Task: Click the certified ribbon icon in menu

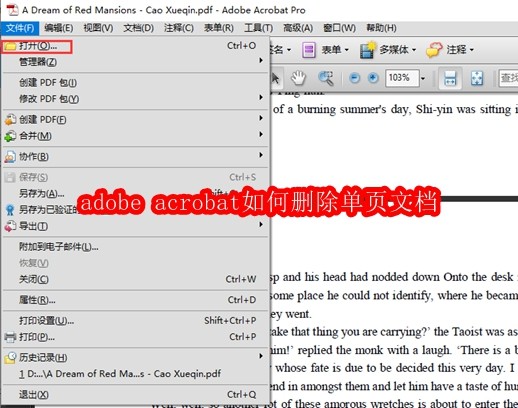Action: [x=10, y=210]
